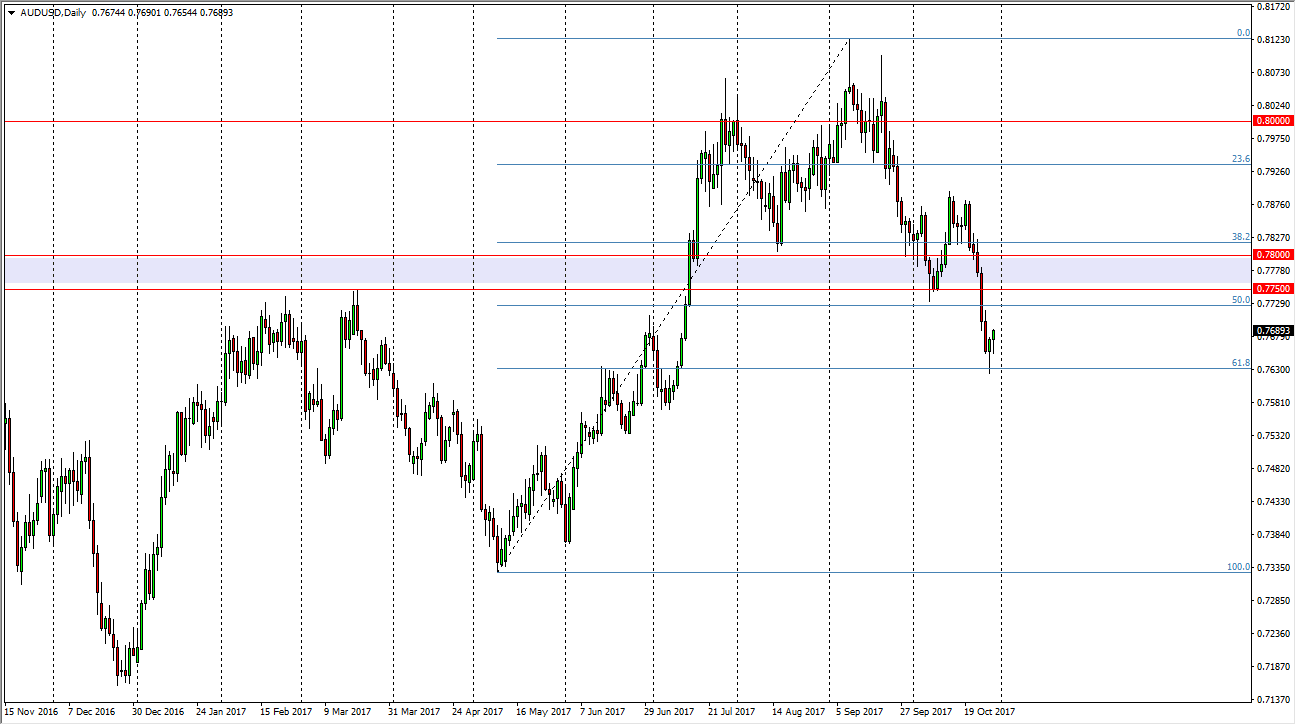Viewport: 1296px width, 725px height.
Task: Click the 29 Jun 2017 date label
Action: pyautogui.click(x=670, y=712)
